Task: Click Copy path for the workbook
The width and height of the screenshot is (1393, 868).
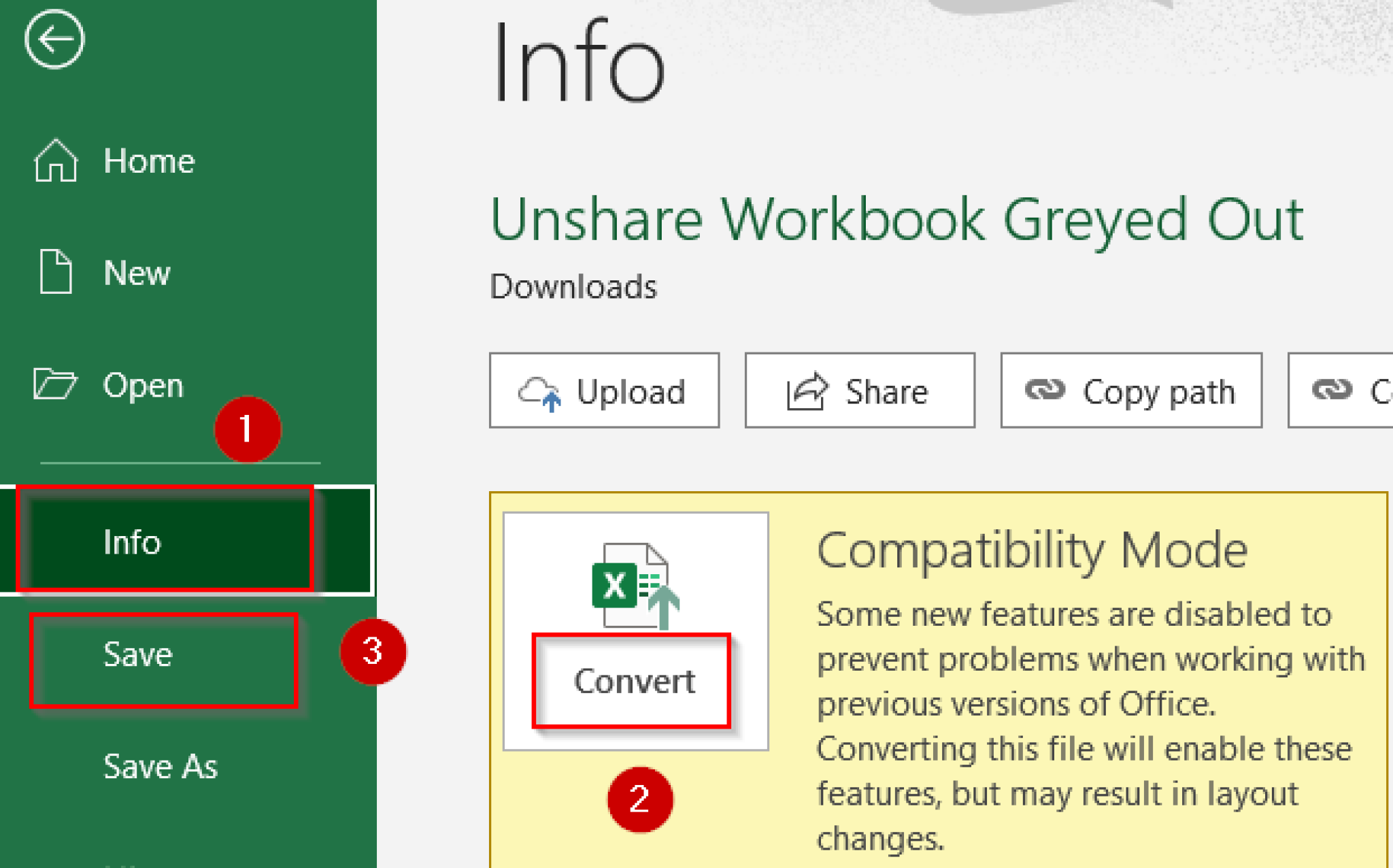Action: [x=1130, y=391]
